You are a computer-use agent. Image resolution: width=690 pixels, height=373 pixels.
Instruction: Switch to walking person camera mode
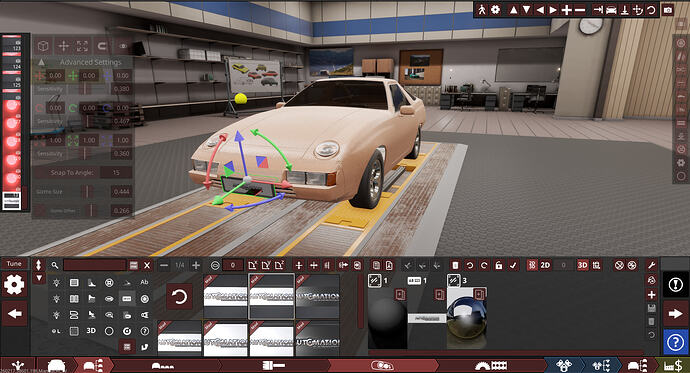481,10
